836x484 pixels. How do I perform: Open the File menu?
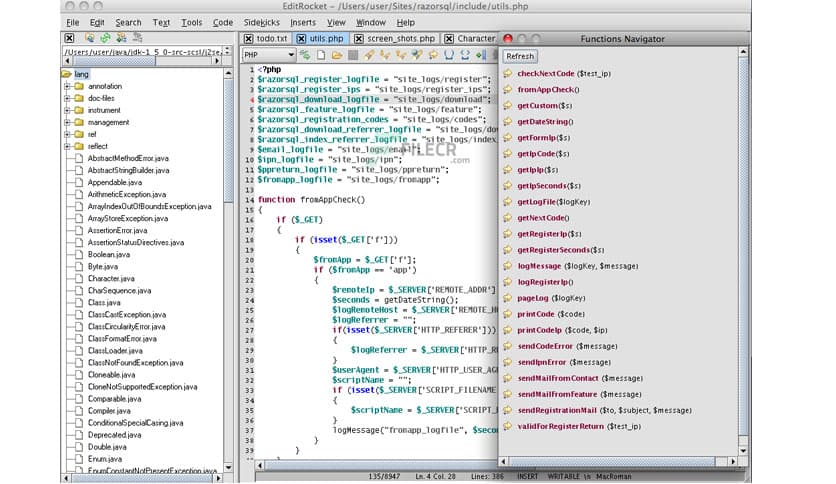[x=73, y=22]
